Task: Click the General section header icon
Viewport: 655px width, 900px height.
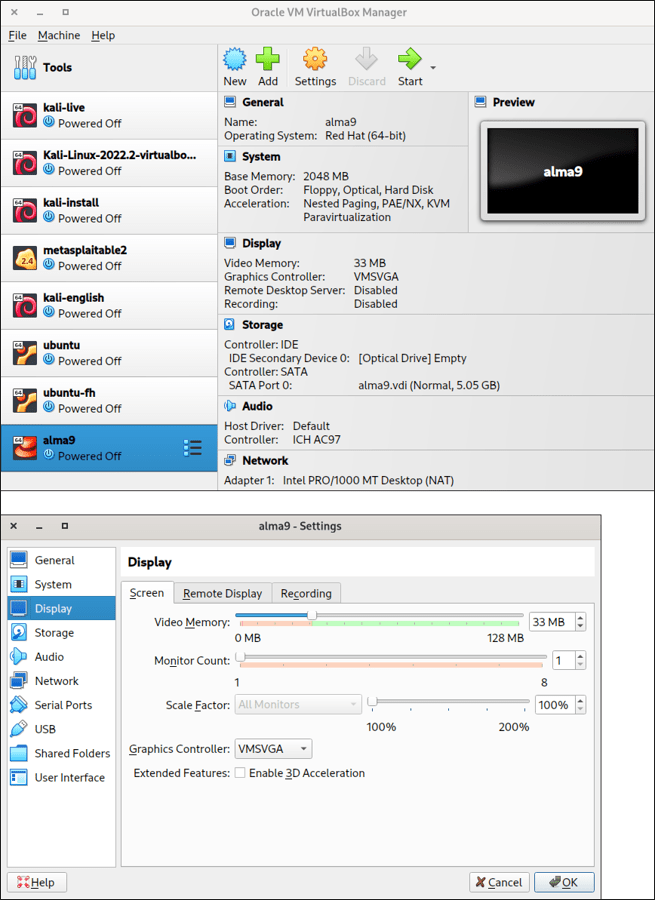Action: click(x=230, y=102)
